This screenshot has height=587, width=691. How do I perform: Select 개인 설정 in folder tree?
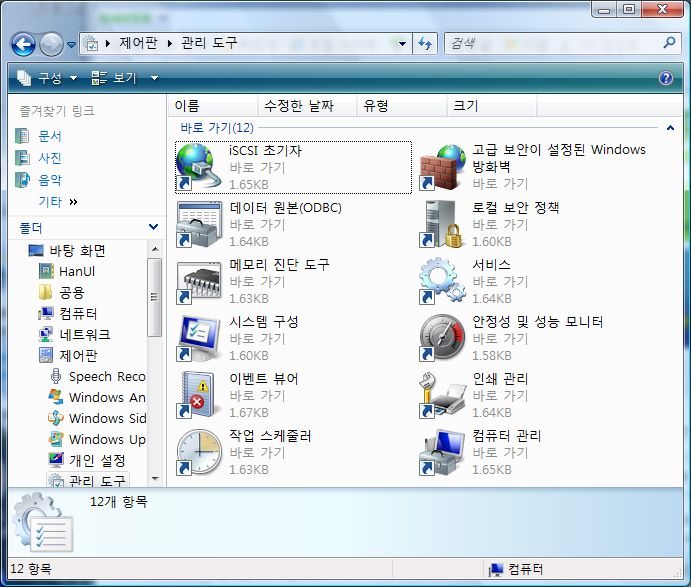[97, 460]
